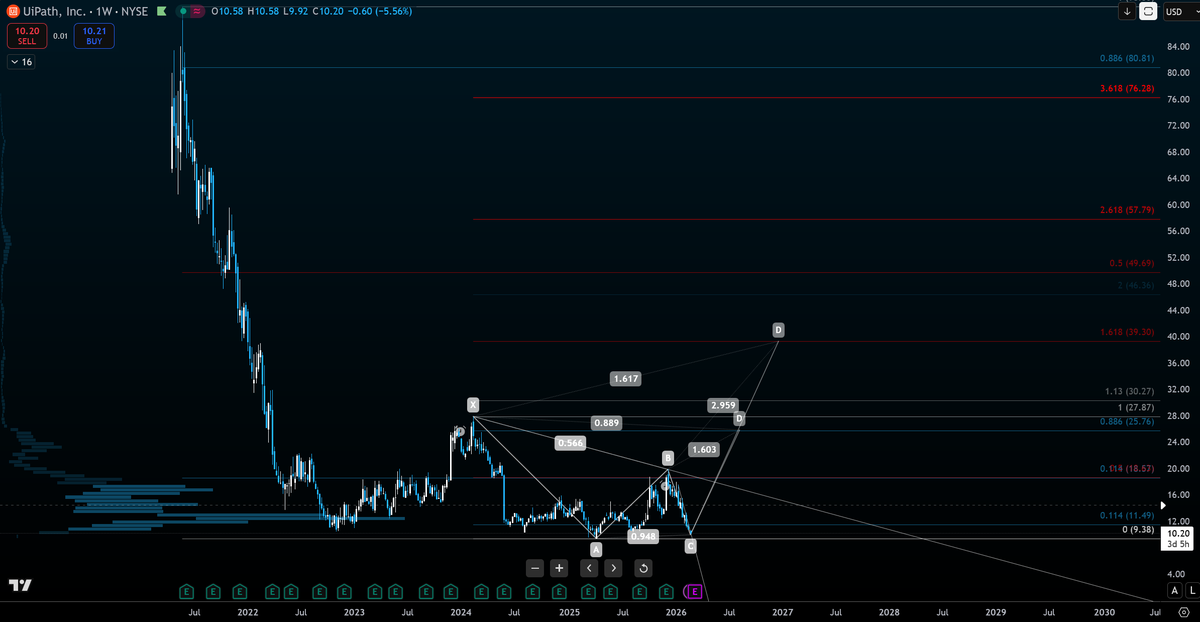Select D point beside the 2.959 ratio
The image size is (1200, 622).
739,418
